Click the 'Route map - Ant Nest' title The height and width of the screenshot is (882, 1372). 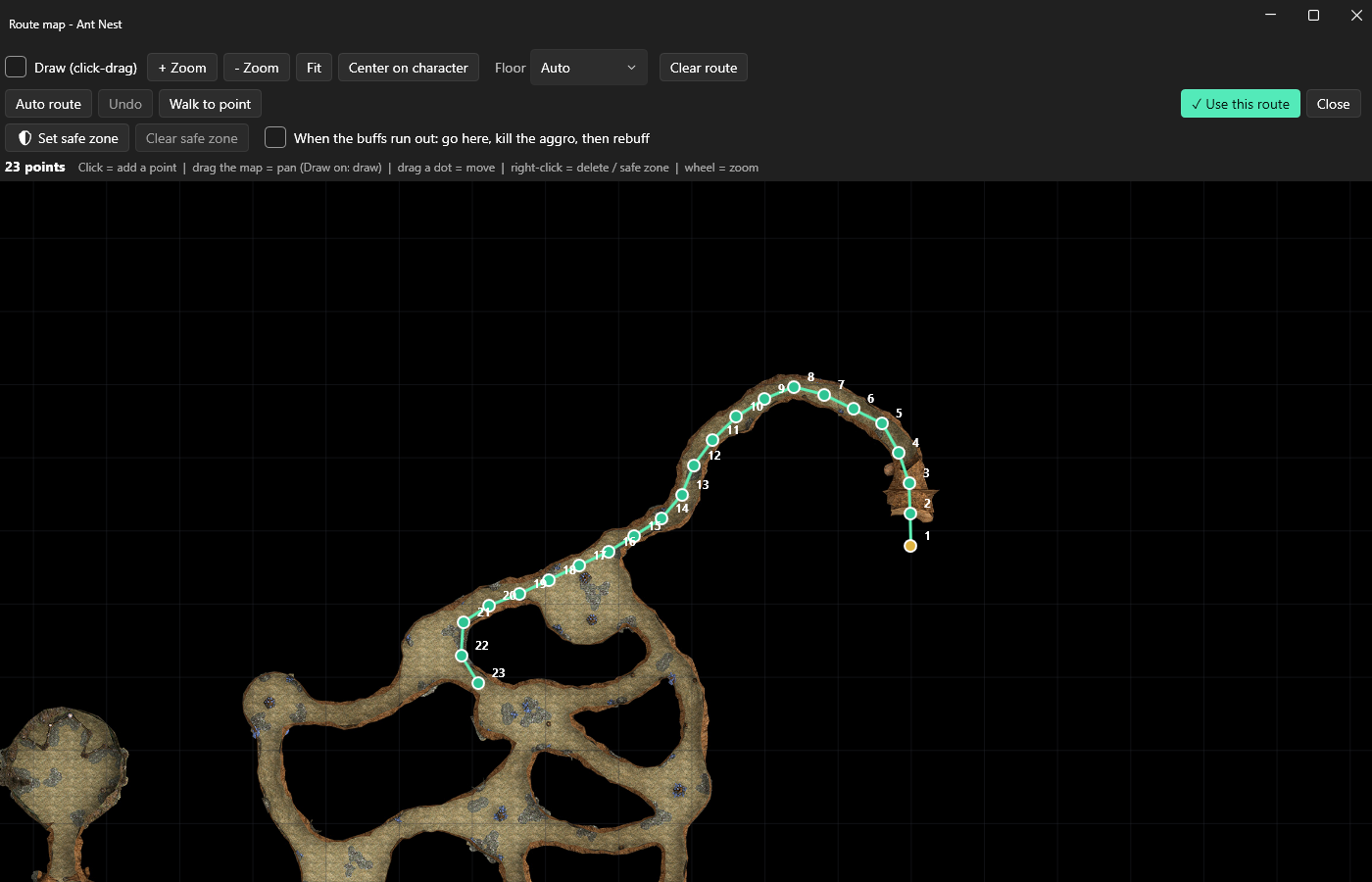click(x=66, y=24)
